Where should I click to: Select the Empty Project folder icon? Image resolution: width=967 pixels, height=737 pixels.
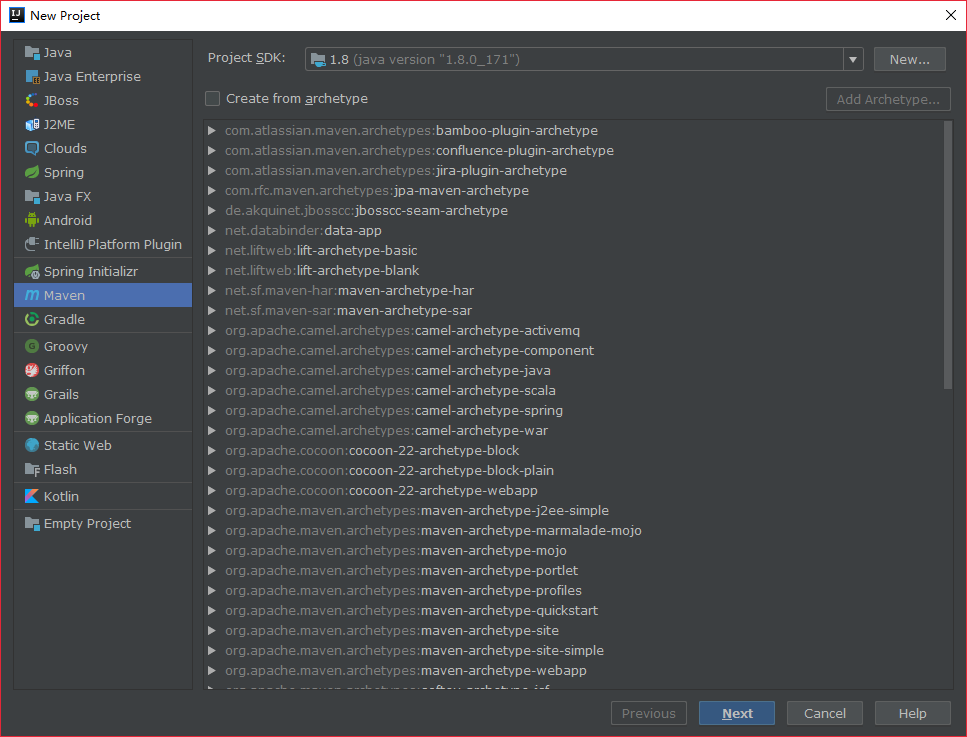32,524
